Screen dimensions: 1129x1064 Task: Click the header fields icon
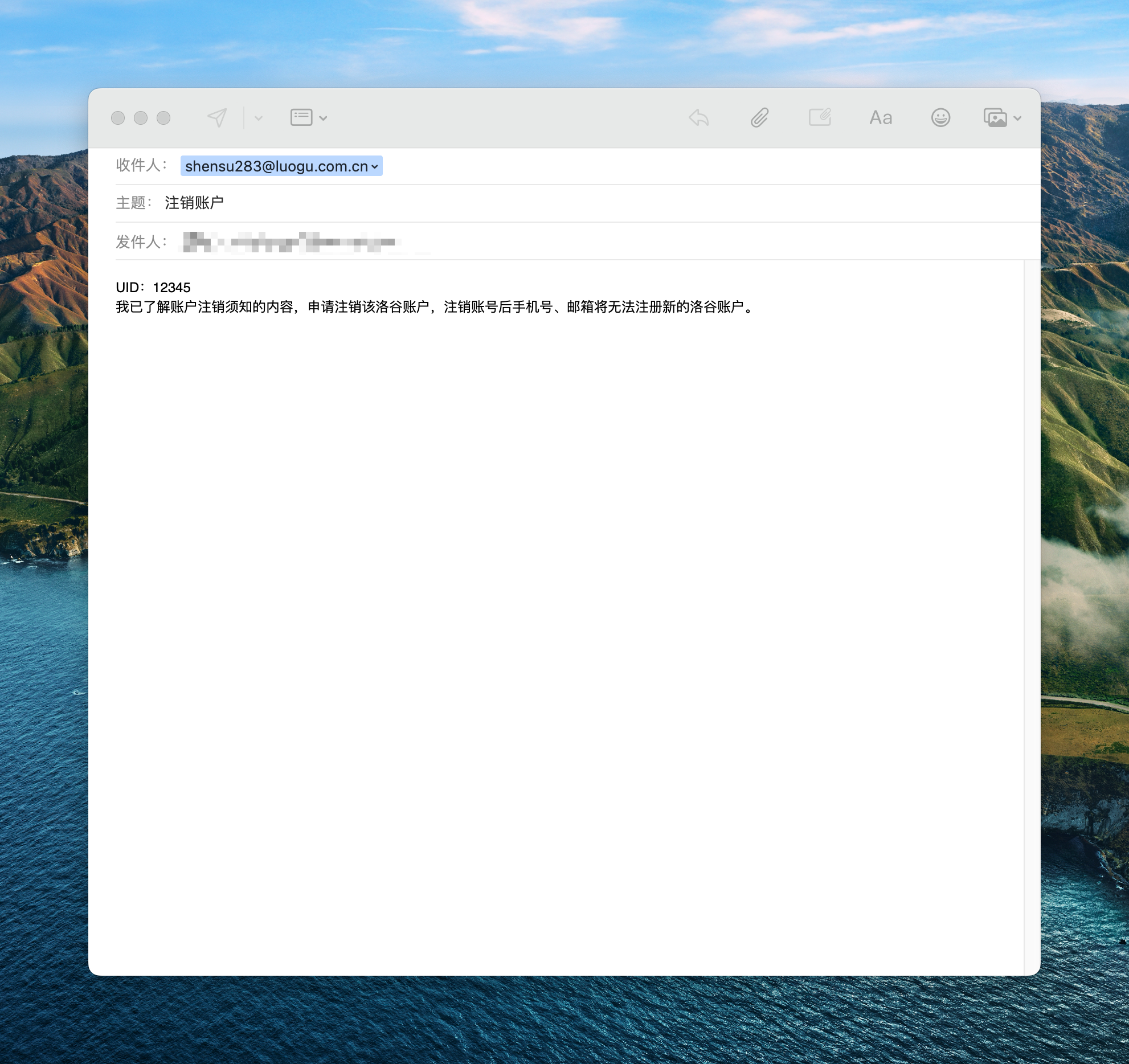(301, 117)
